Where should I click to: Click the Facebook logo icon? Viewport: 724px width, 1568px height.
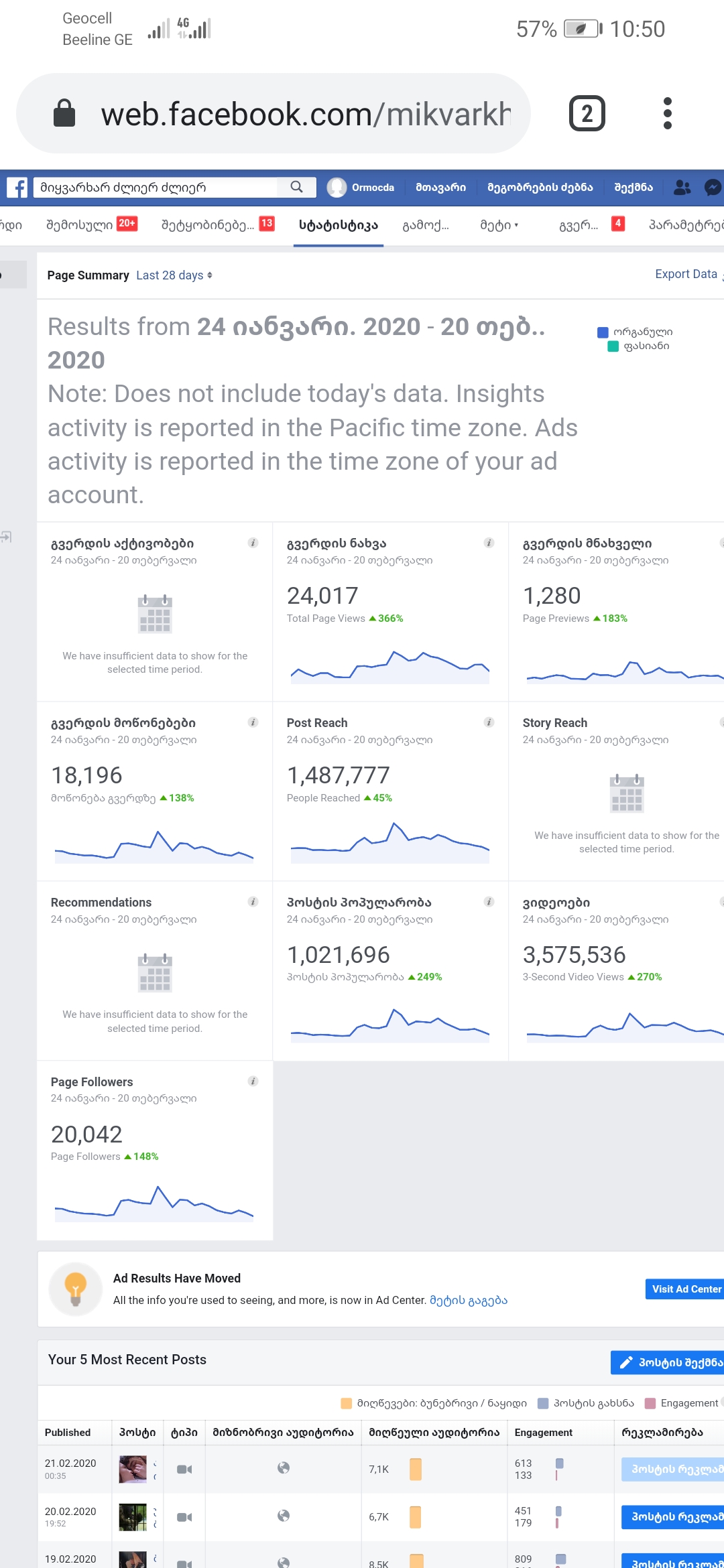(17, 188)
